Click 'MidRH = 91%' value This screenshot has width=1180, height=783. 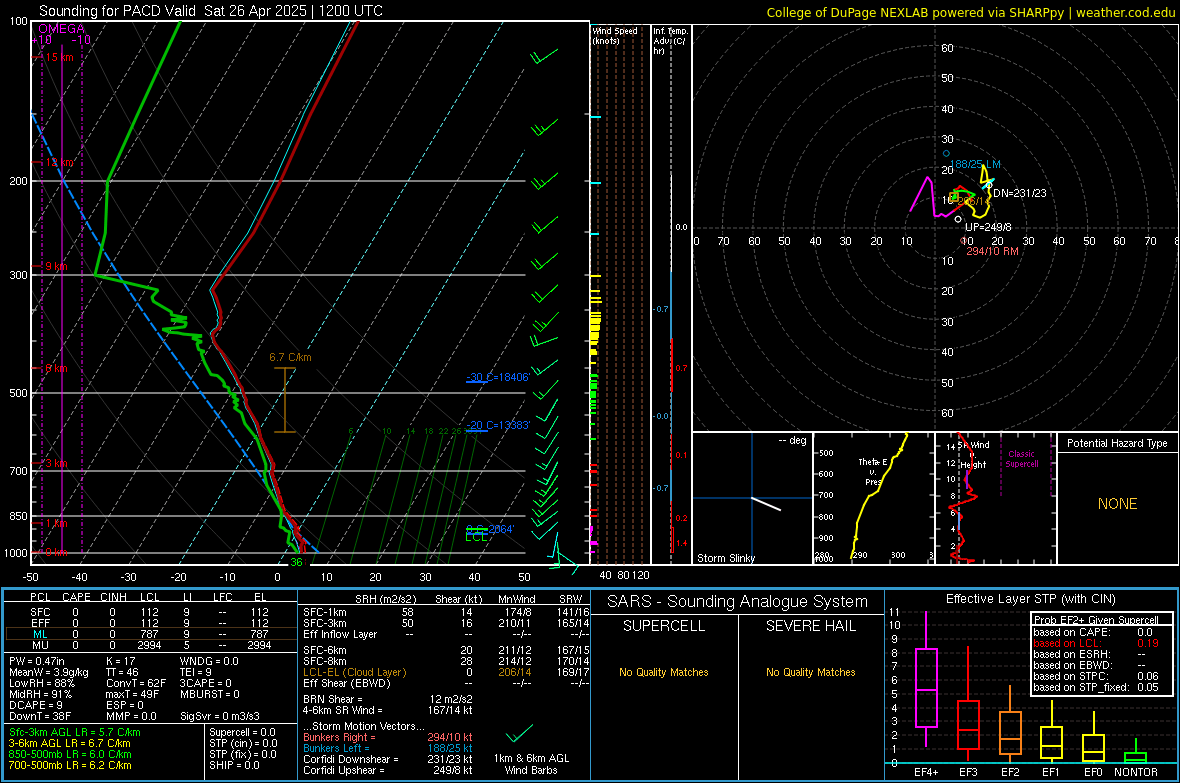41,694
